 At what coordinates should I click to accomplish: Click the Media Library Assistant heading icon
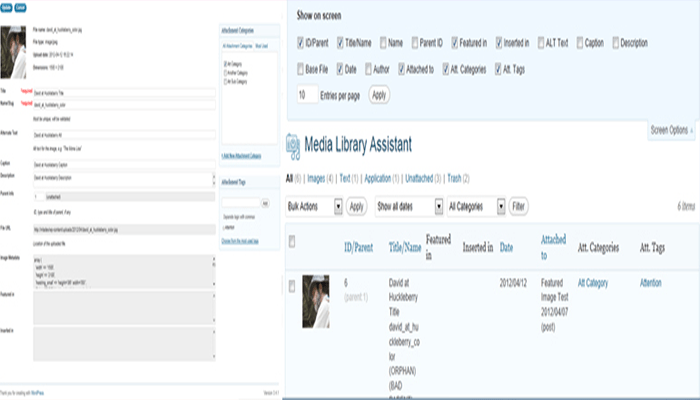pos(293,146)
